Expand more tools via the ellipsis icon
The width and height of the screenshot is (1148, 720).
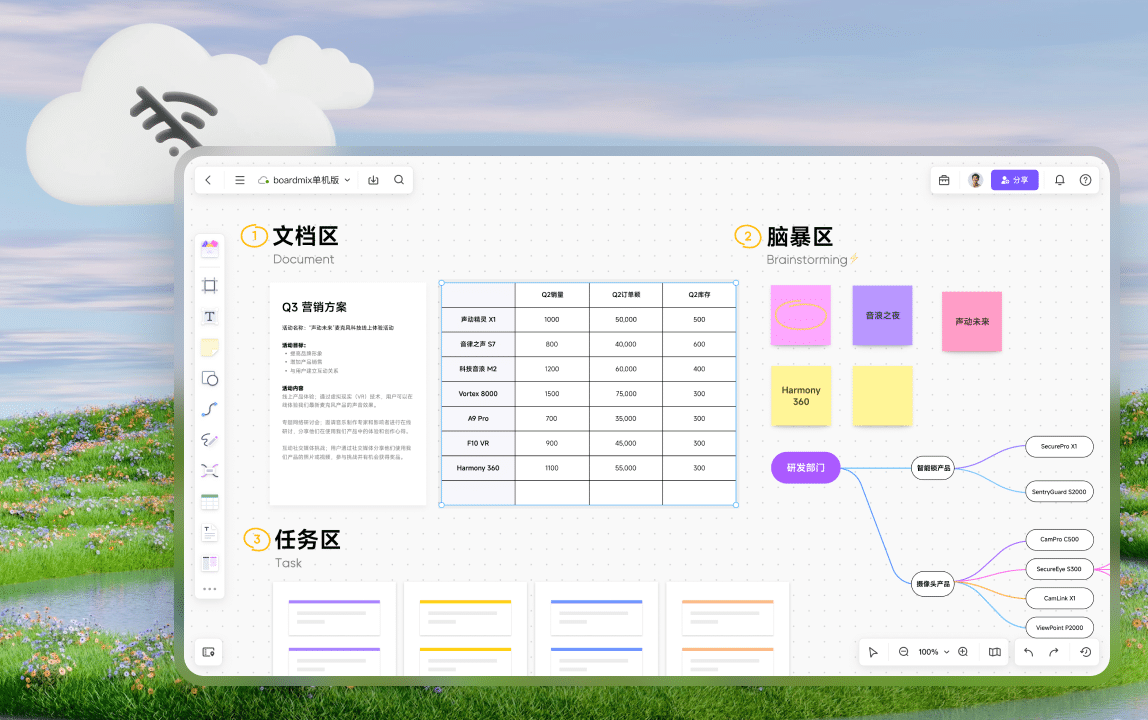point(209,588)
